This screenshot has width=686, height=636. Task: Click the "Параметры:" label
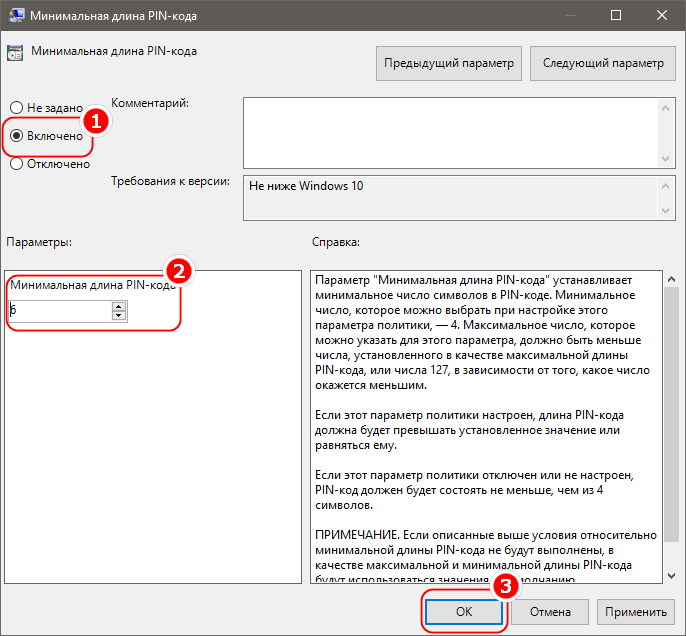point(39,242)
